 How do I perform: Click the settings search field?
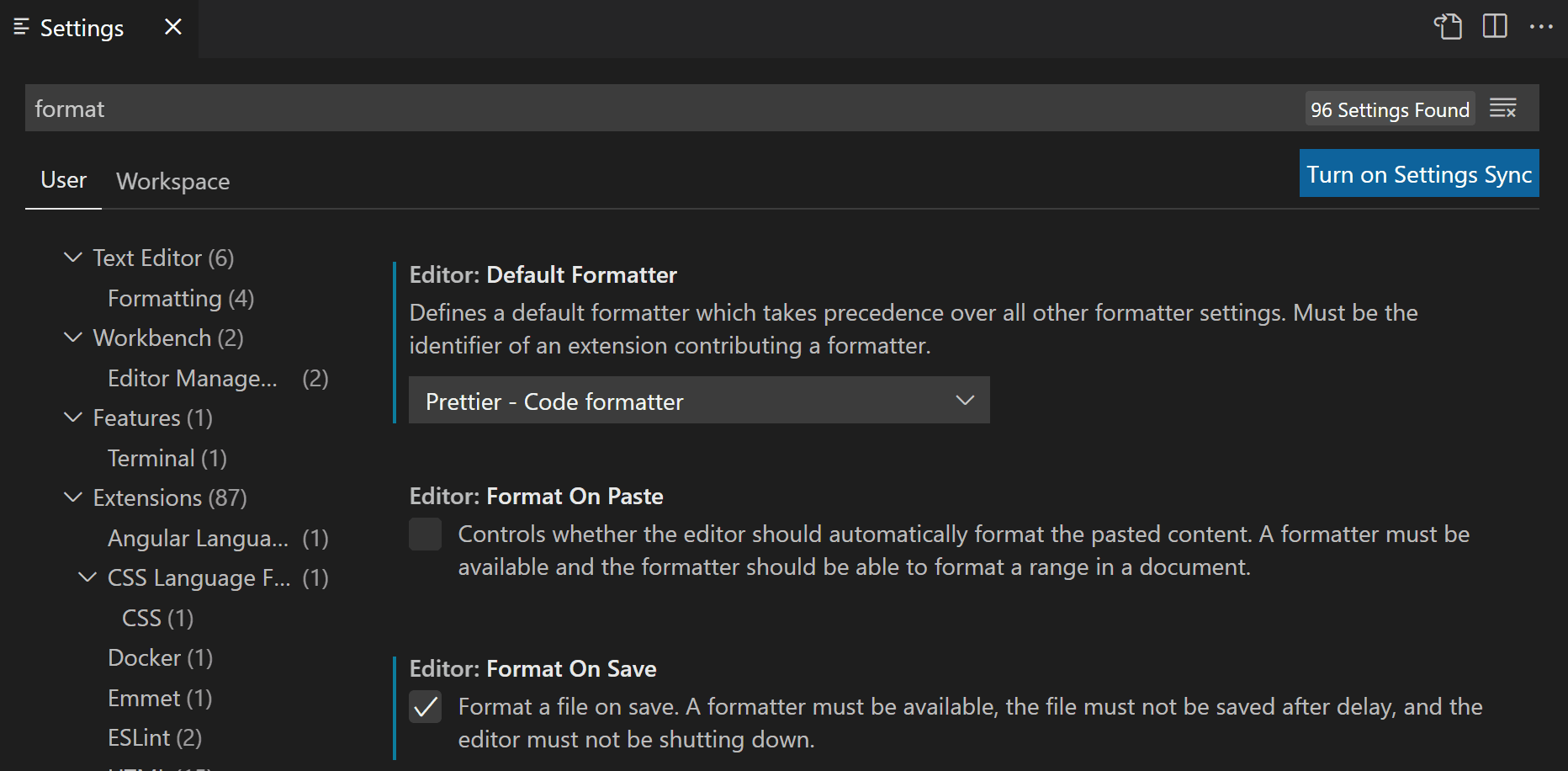pos(656,109)
